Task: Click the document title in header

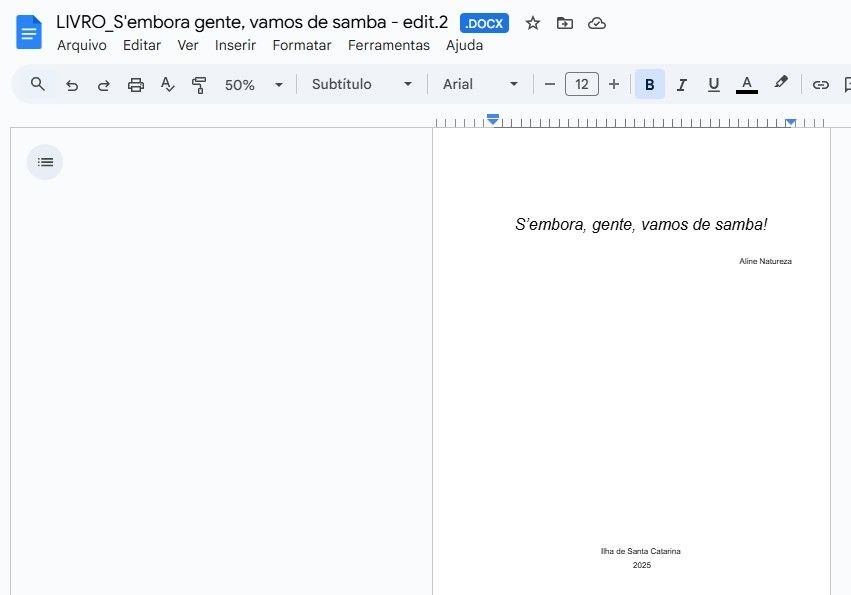Action: 252,22
